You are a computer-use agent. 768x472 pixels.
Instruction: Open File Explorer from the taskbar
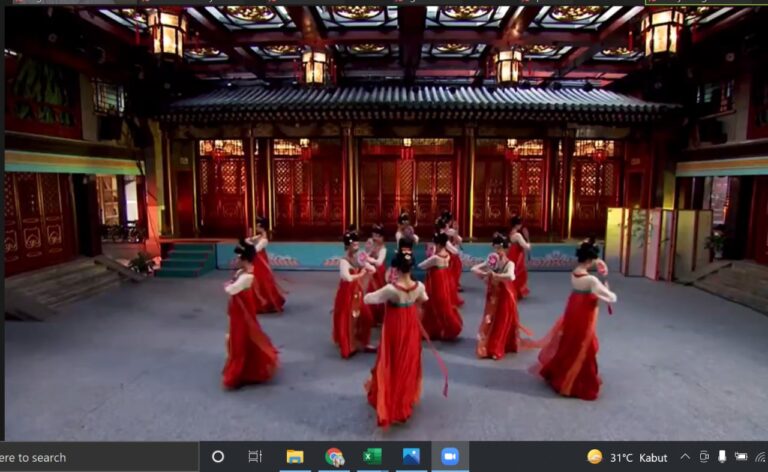[x=295, y=457]
